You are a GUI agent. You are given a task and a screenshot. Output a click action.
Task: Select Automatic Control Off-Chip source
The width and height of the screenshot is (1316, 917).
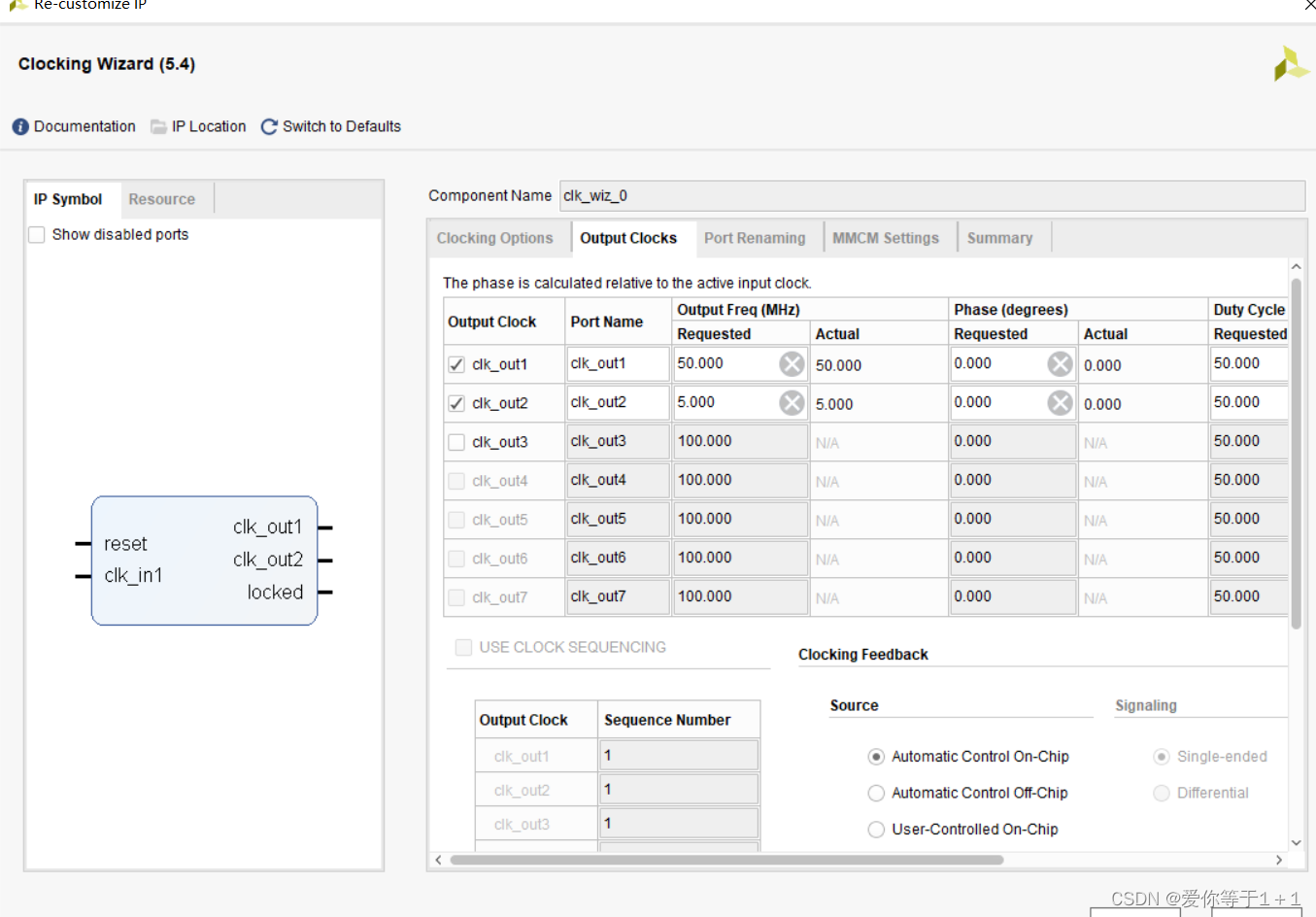click(x=876, y=794)
